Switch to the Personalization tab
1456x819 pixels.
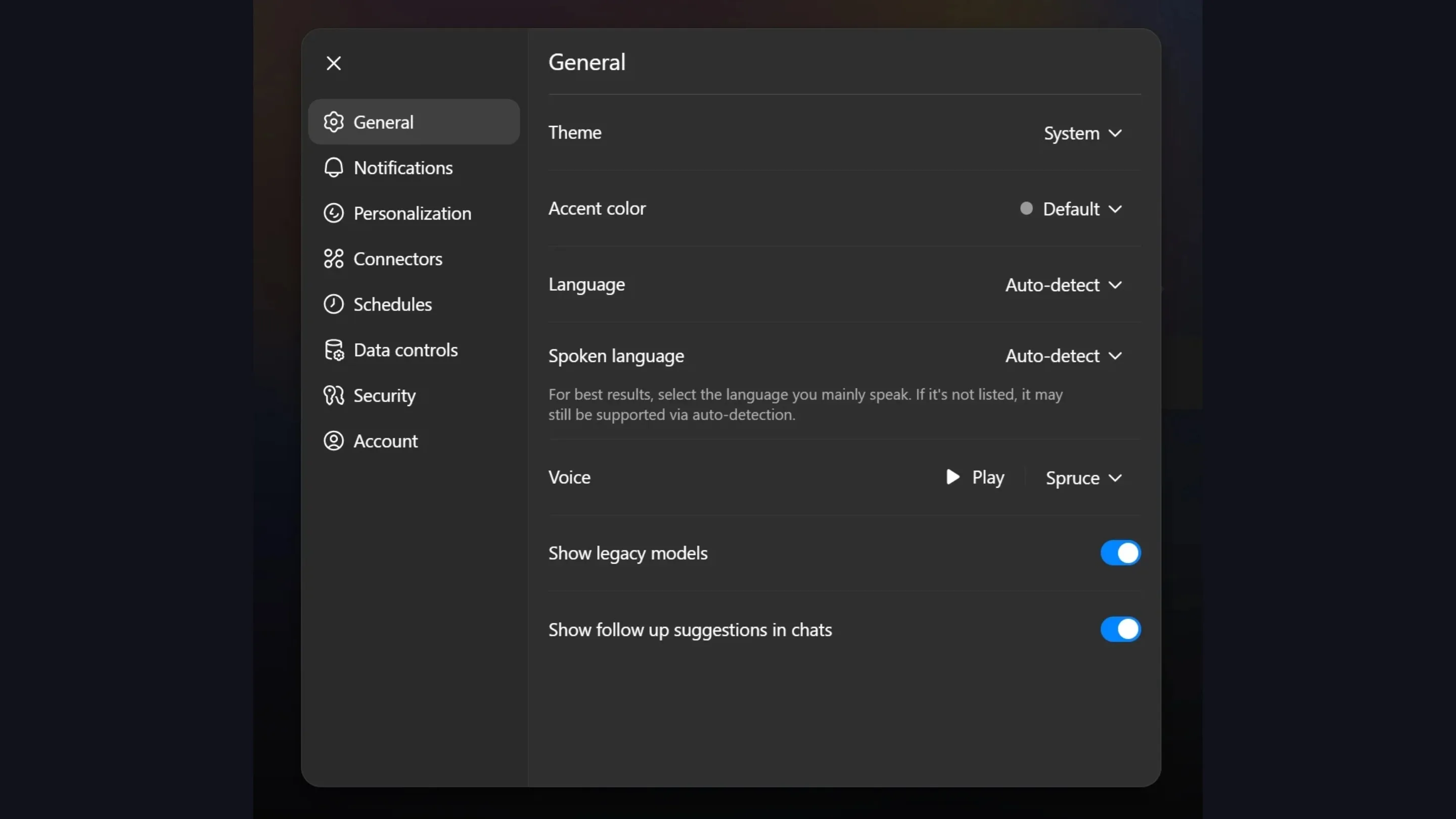(414, 213)
